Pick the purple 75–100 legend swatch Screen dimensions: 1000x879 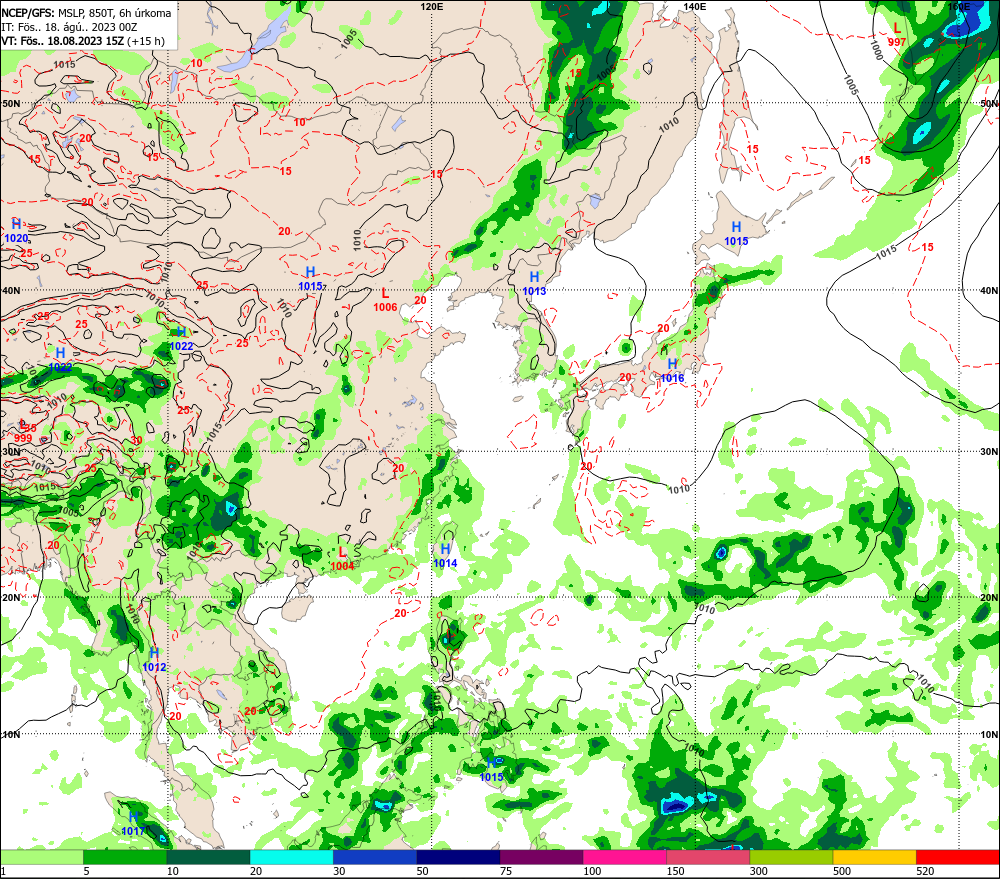tap(541, 857)
